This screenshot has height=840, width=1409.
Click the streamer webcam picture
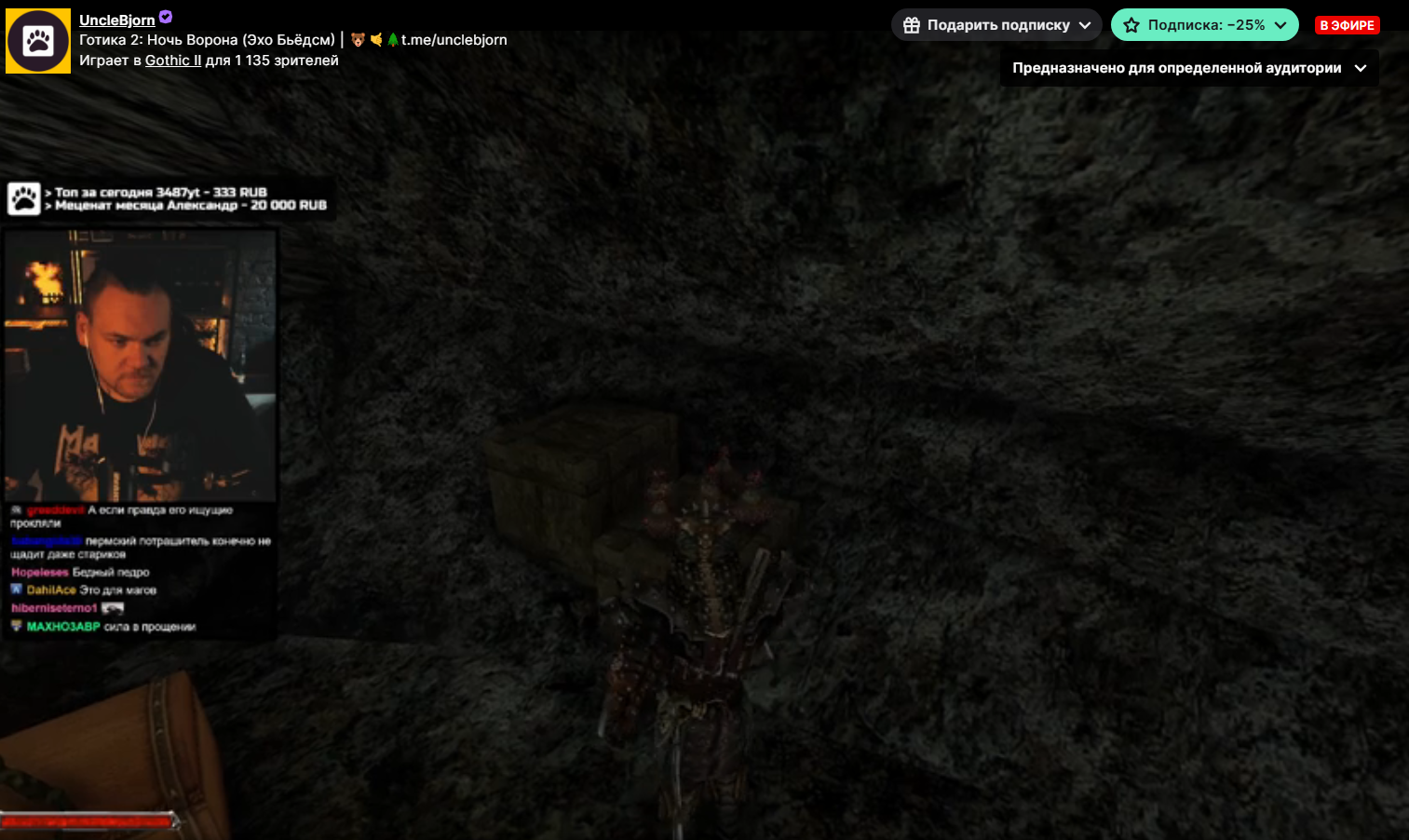click(x=141, y=365)
